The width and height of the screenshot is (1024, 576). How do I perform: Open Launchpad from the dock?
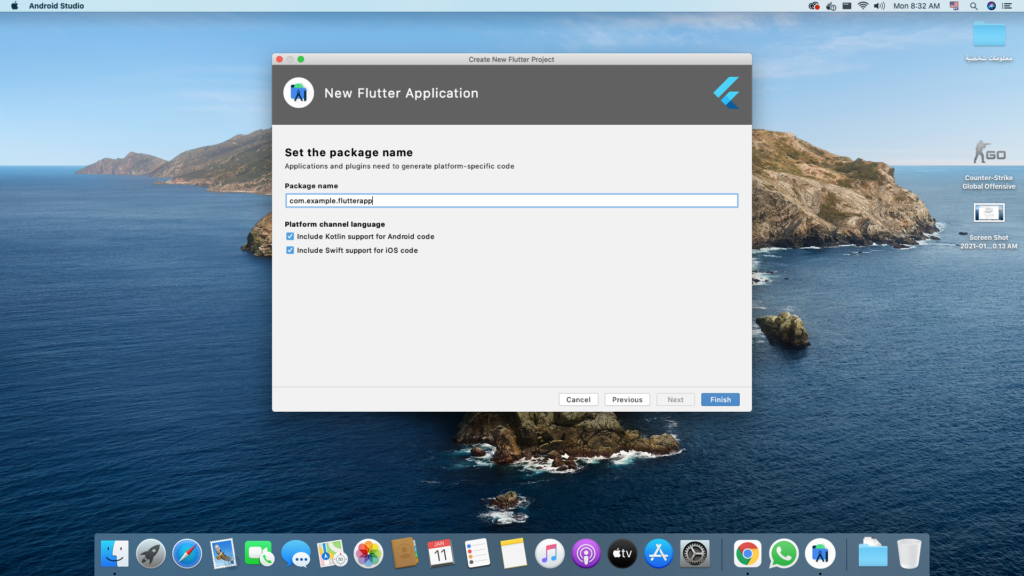(x=151, y=554)
